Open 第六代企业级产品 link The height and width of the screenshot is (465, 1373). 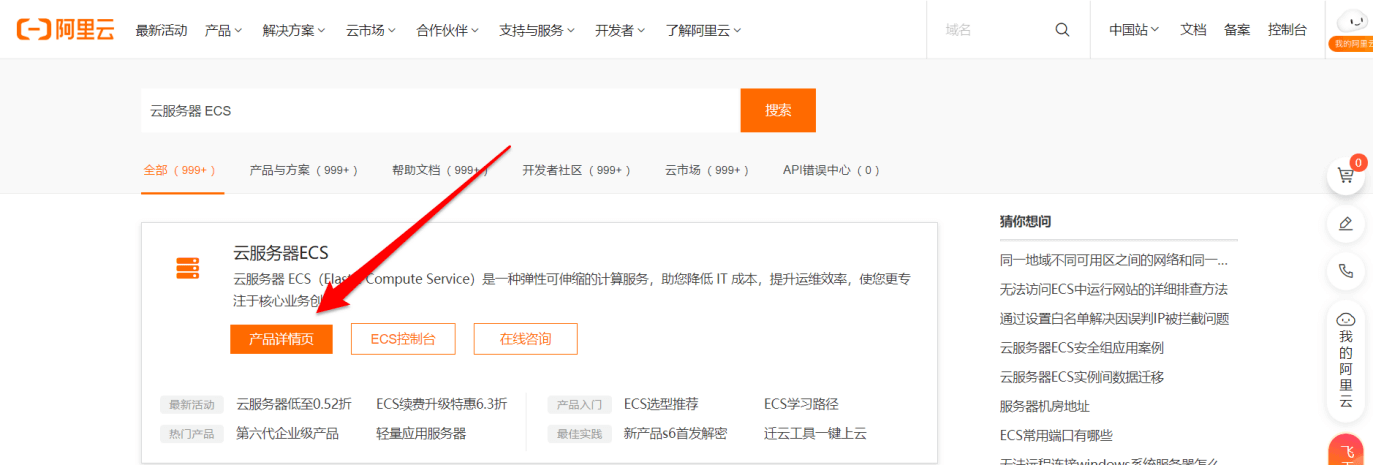coord(287,433)
